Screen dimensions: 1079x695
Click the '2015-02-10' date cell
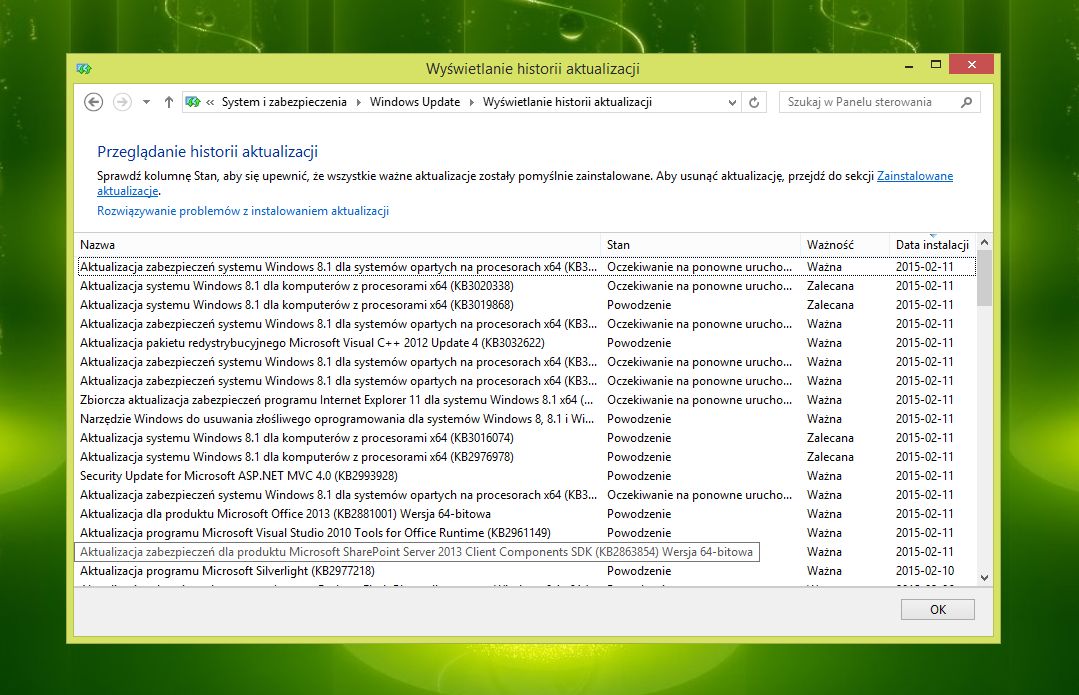point(924,570)
